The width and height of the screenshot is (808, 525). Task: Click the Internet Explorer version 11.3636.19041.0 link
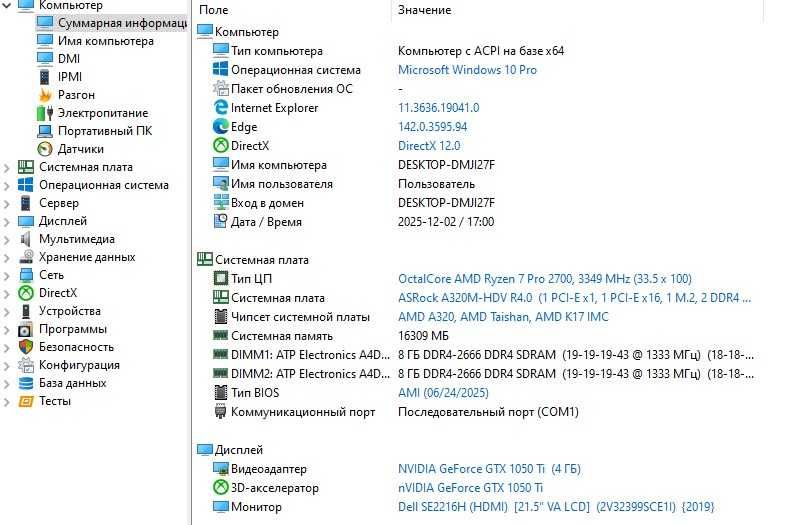[439, 108]
